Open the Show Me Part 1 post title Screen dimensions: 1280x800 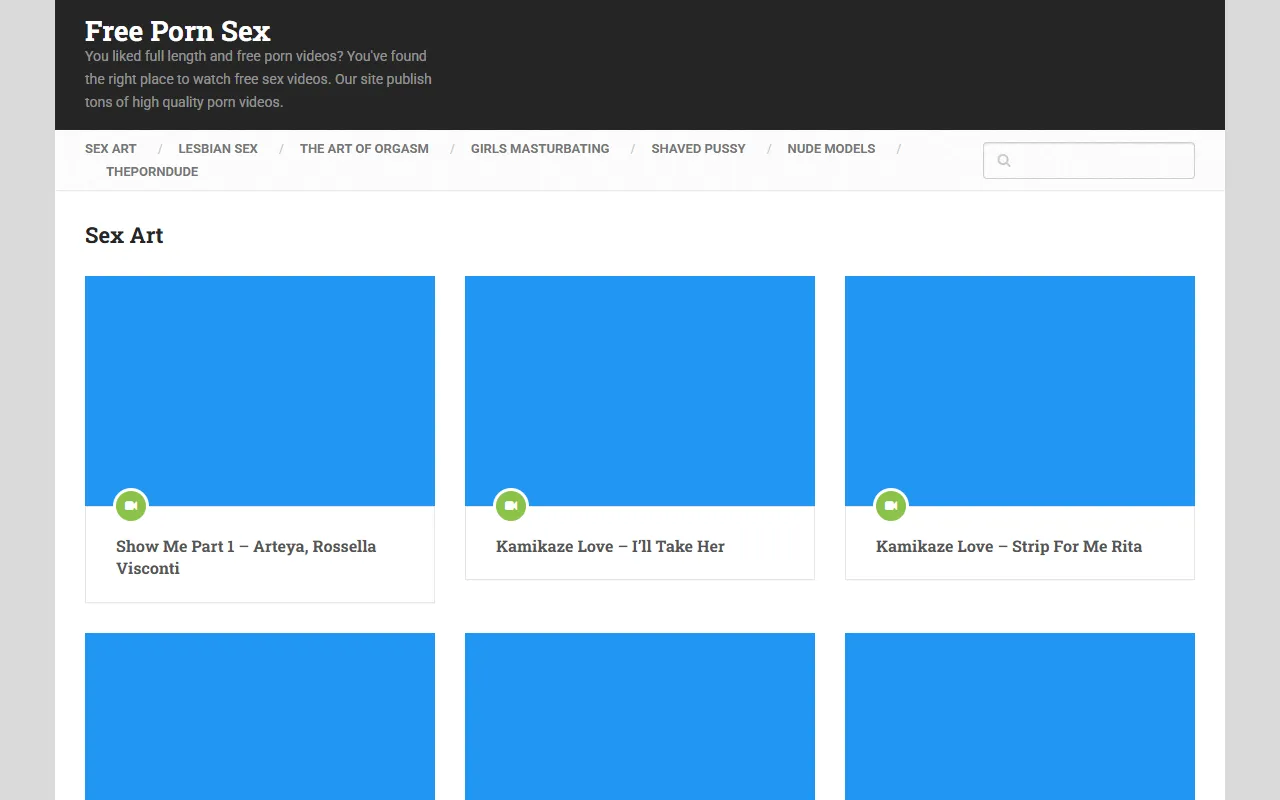coord(246,557)
